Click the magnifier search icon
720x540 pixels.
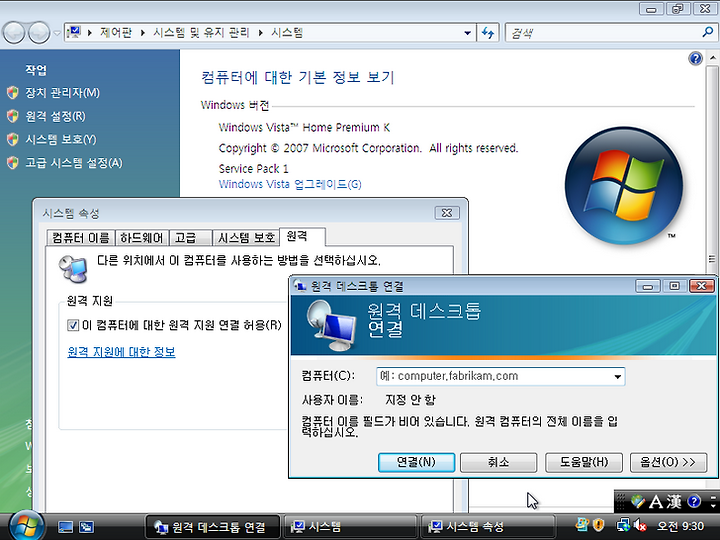coord(708,32)
